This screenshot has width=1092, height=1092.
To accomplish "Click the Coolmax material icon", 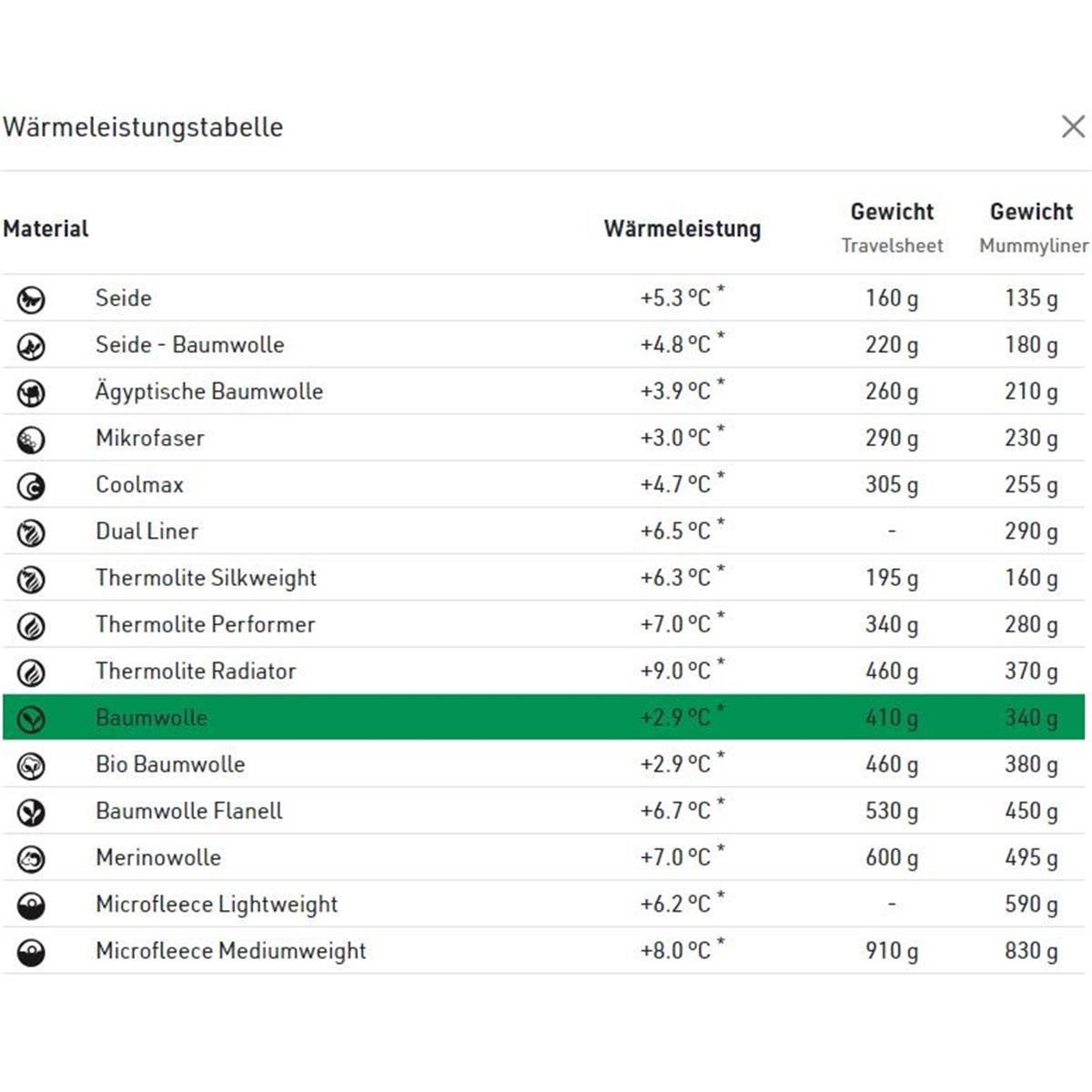I will [x=32, y=486].
